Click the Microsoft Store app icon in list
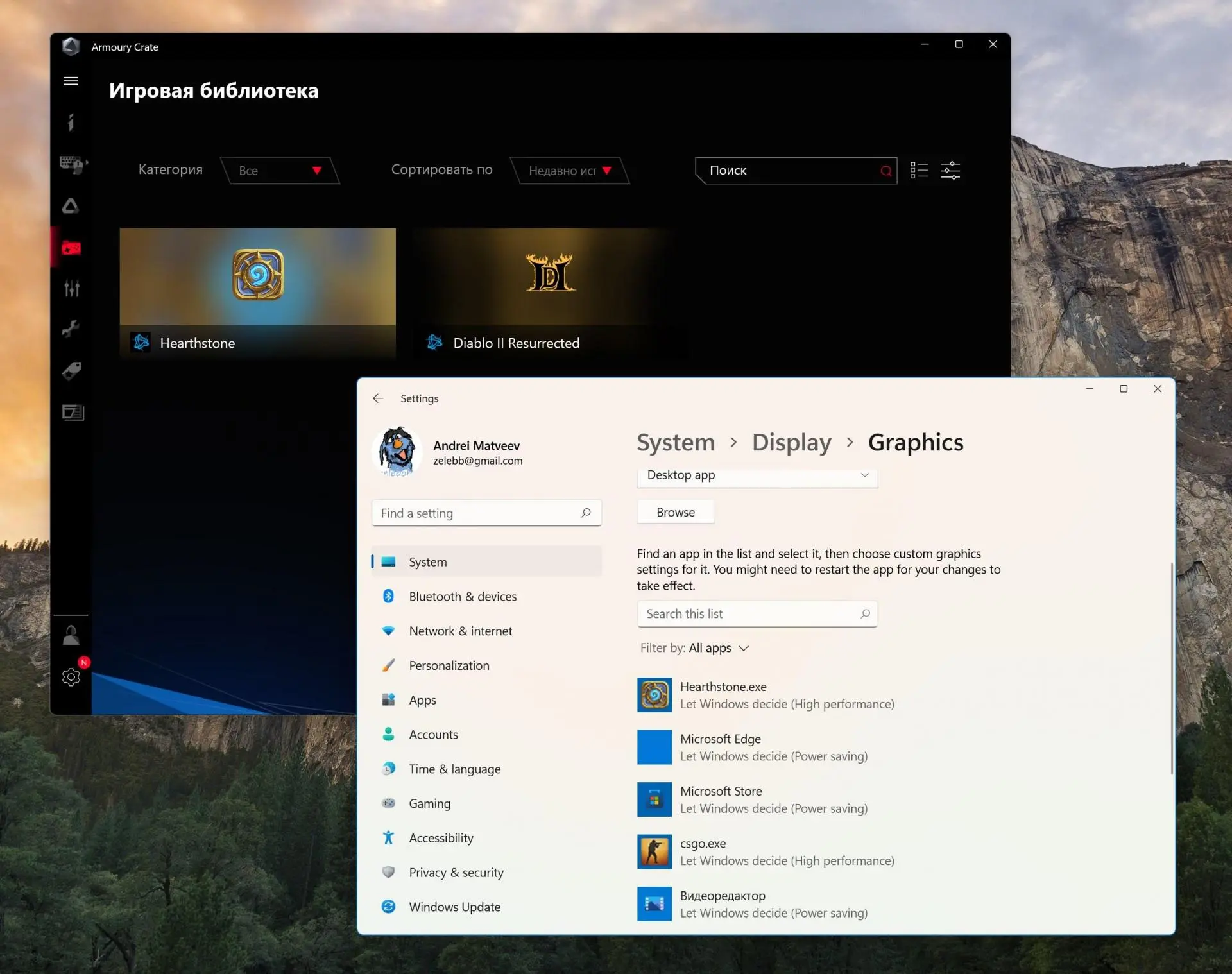 [x=654, y=799]
